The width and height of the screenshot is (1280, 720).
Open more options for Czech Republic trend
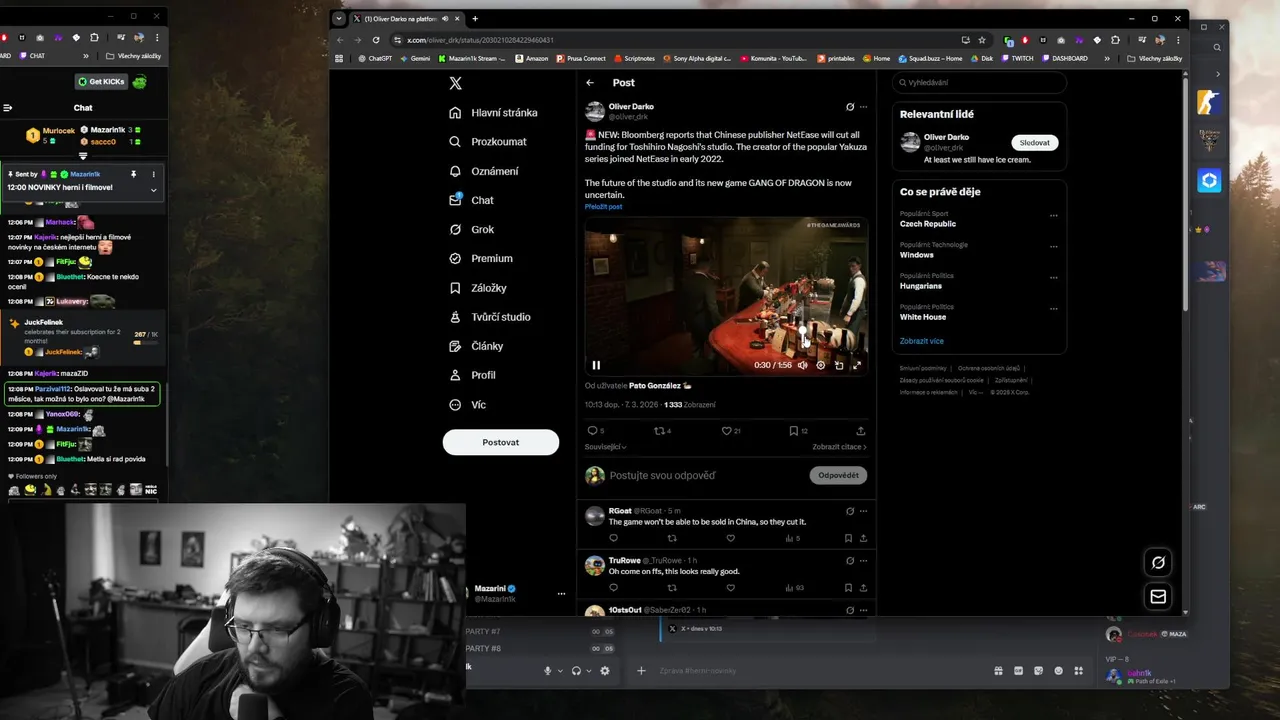click(x=1053, y=216)
